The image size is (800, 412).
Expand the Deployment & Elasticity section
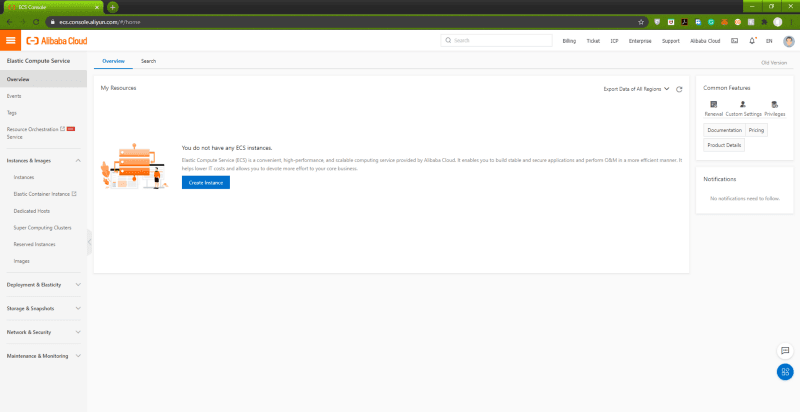78,284
